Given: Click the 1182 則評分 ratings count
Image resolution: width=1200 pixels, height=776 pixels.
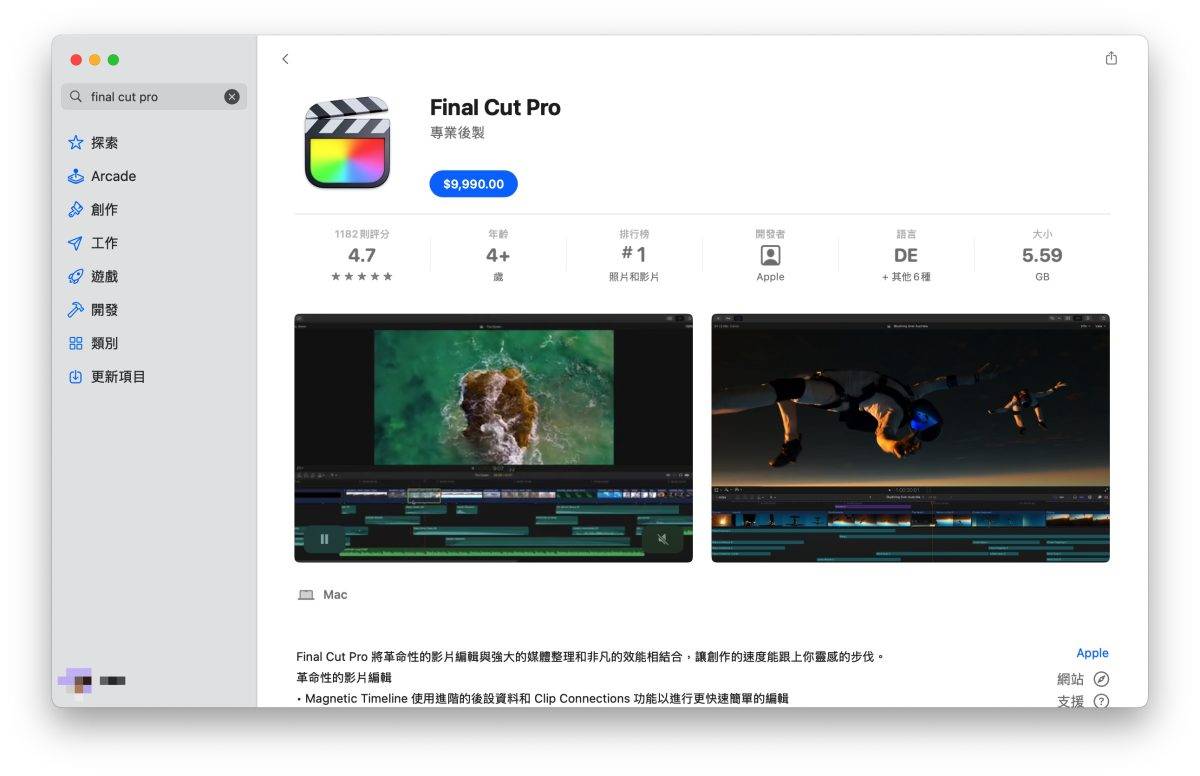Looking at the screenshot, I should (x=362, y=234).
